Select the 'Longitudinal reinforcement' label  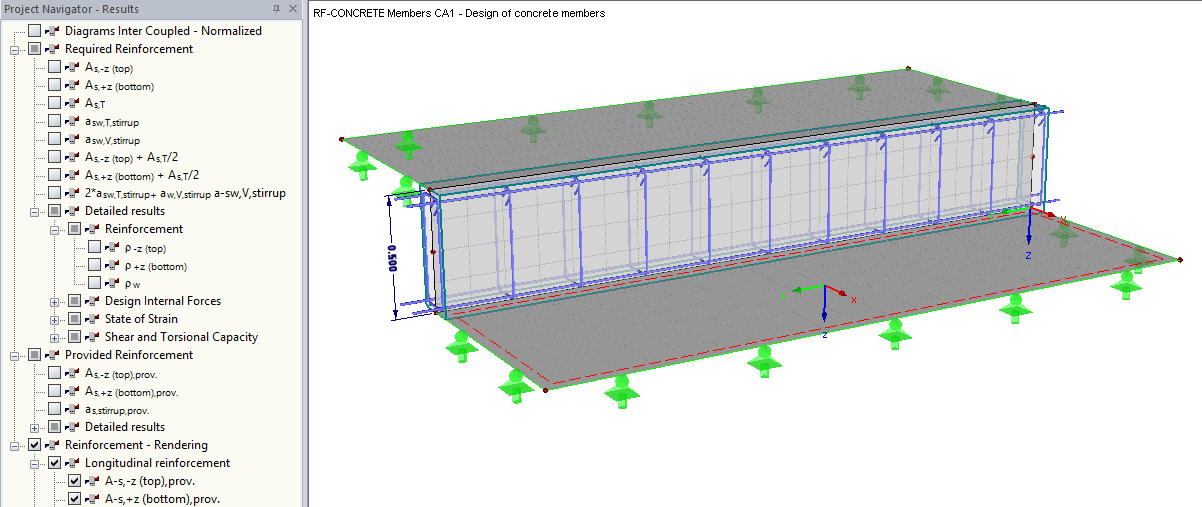coord(158,463)
